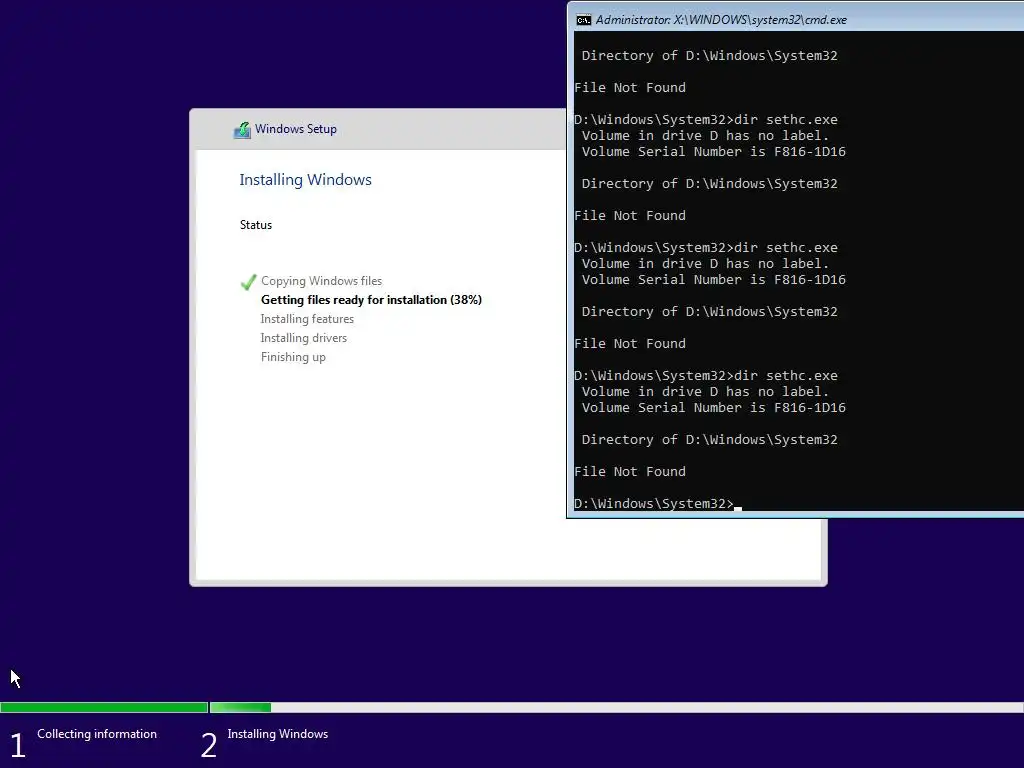Click the Installing Windows stage label at the bottom
The height and width of the screenshot is (768, 1024).
278,734
